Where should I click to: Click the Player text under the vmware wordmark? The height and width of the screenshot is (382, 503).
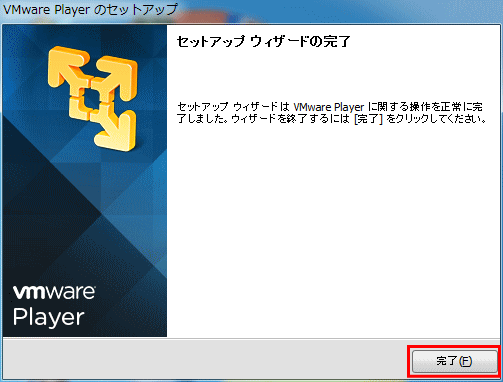pos(49,318)
